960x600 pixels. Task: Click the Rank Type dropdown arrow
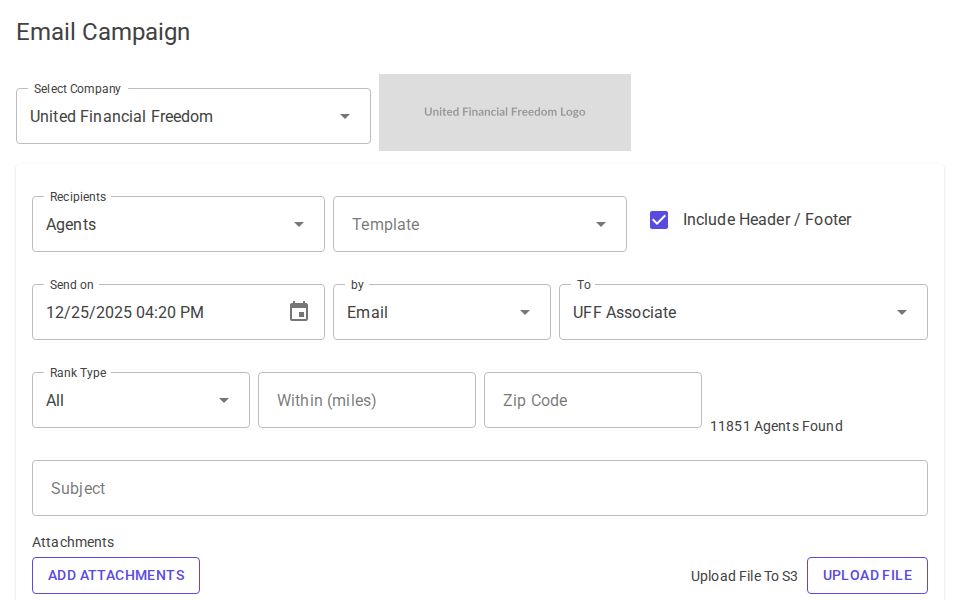pos(224,400)
